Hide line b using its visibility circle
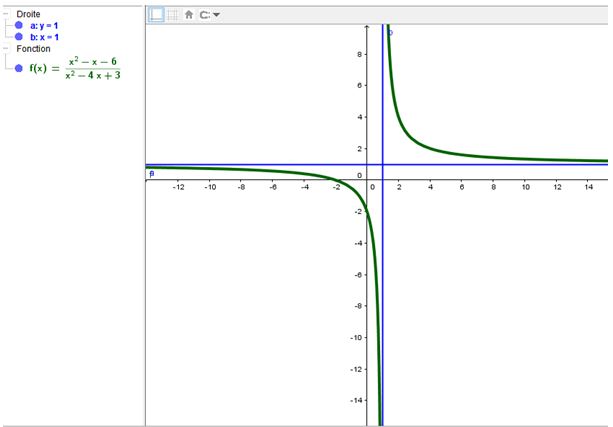 (x=19, y=37)
